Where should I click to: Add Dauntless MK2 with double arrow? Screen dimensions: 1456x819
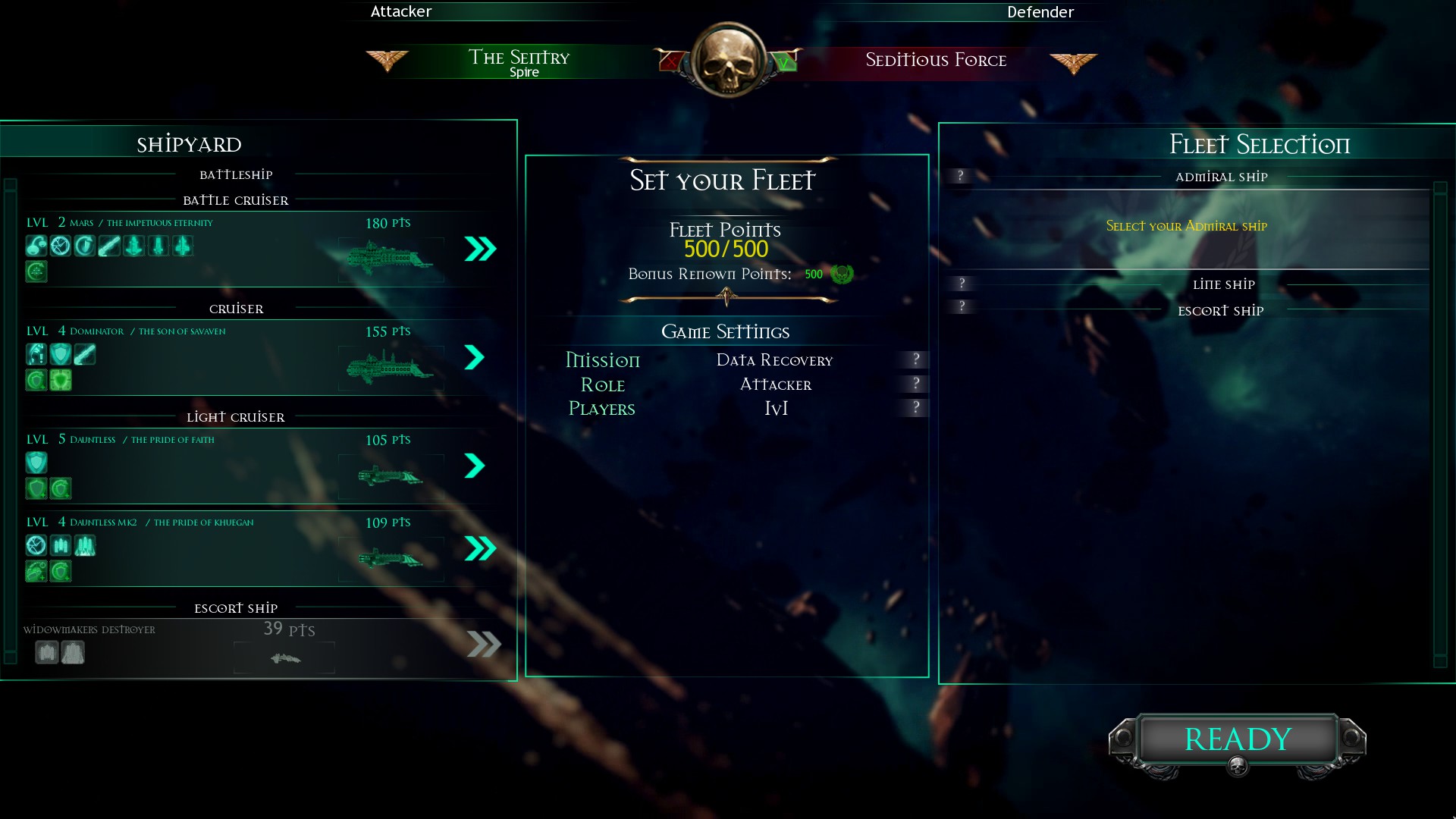[480, 548]
